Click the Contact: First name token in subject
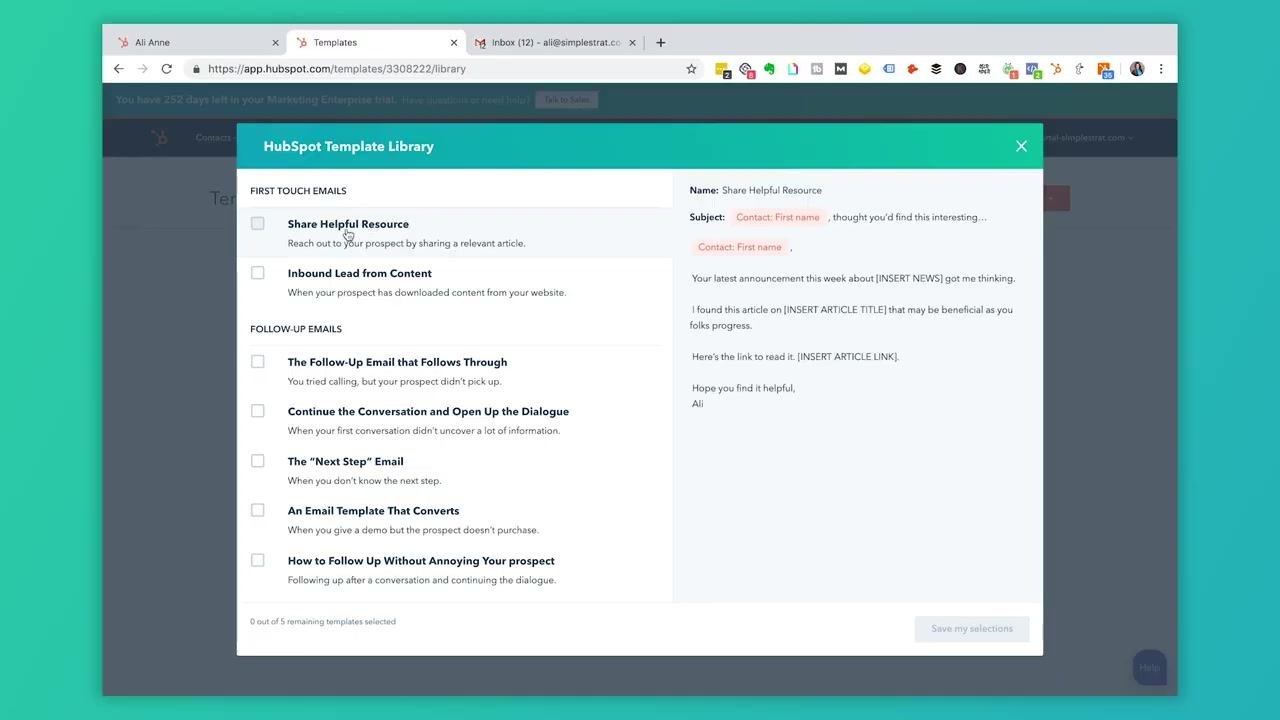Image resolution: width=1280 pixels, height=720 pixels. (778, 217)
